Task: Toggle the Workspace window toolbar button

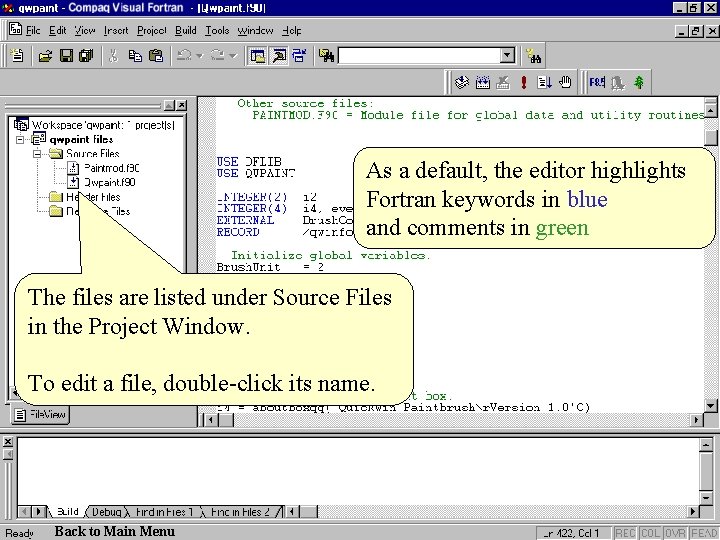Action: coord(257,56)
